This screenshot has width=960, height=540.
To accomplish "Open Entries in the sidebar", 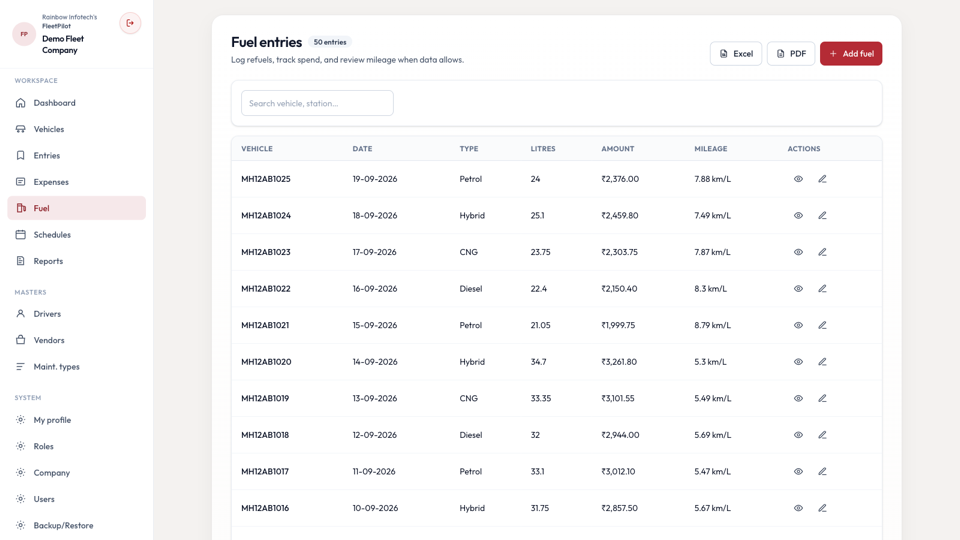I will (x=77, y=156).
